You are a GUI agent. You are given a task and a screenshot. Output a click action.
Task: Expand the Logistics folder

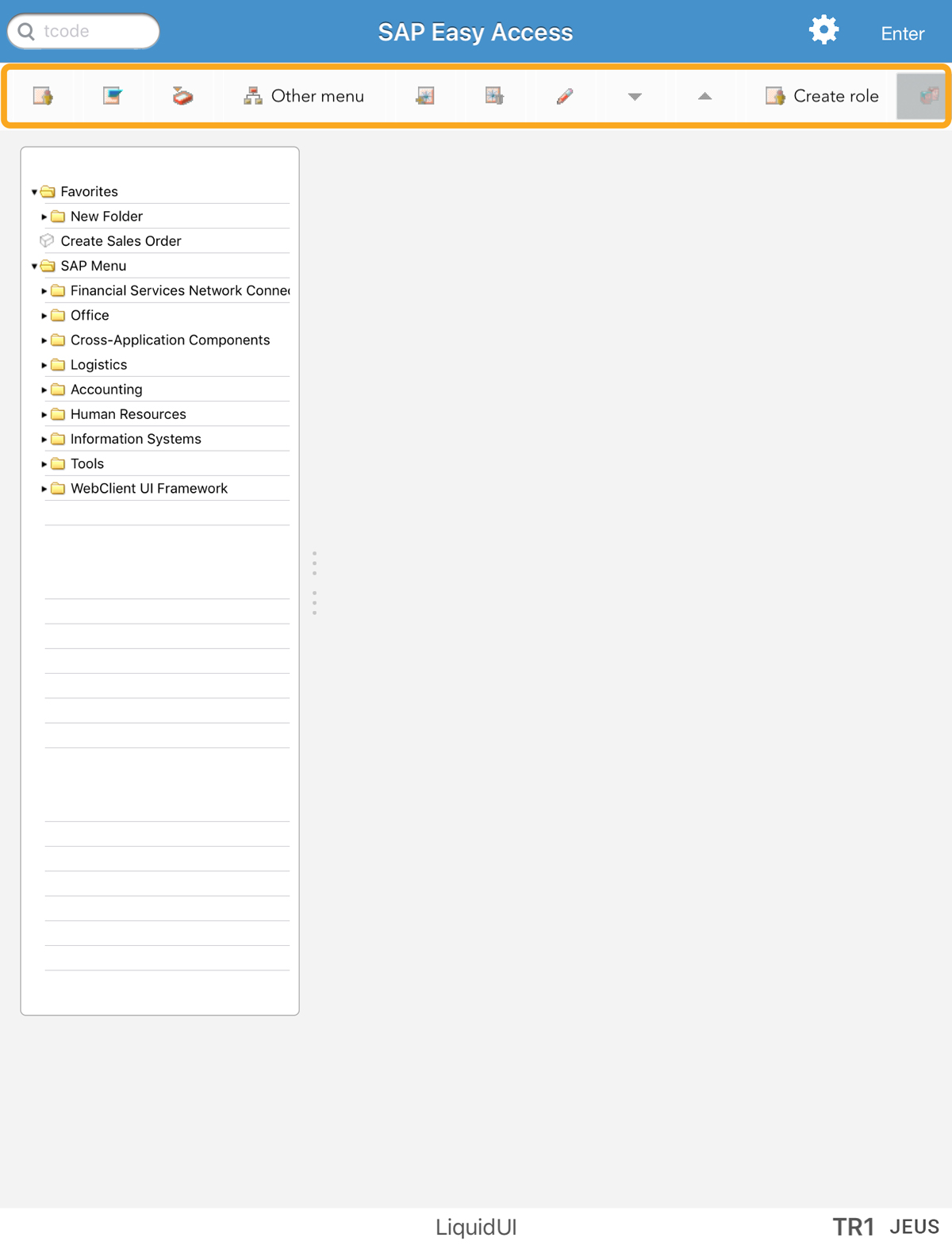(44, 365)
